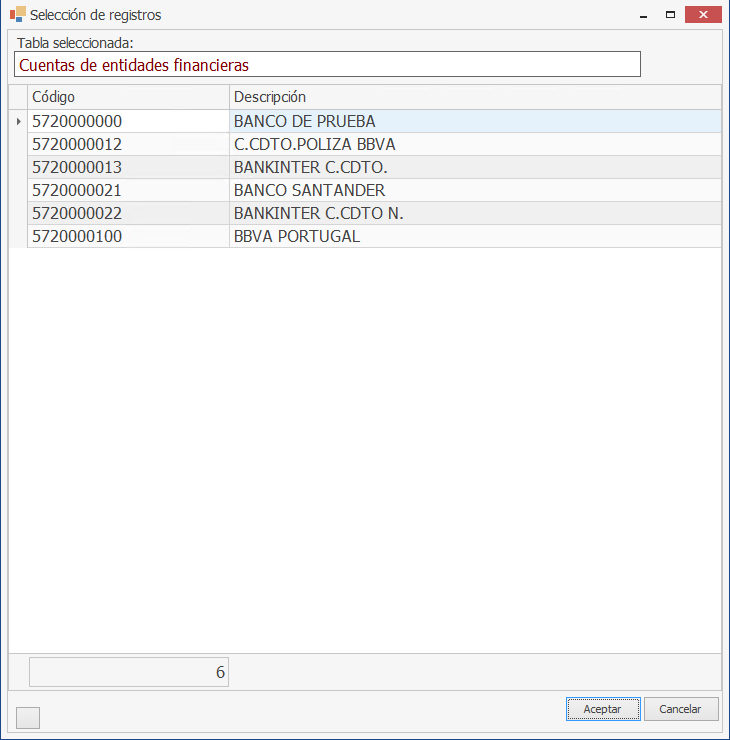
Task: Sort by the Descripción column header
Action: [x=474, y=97]
